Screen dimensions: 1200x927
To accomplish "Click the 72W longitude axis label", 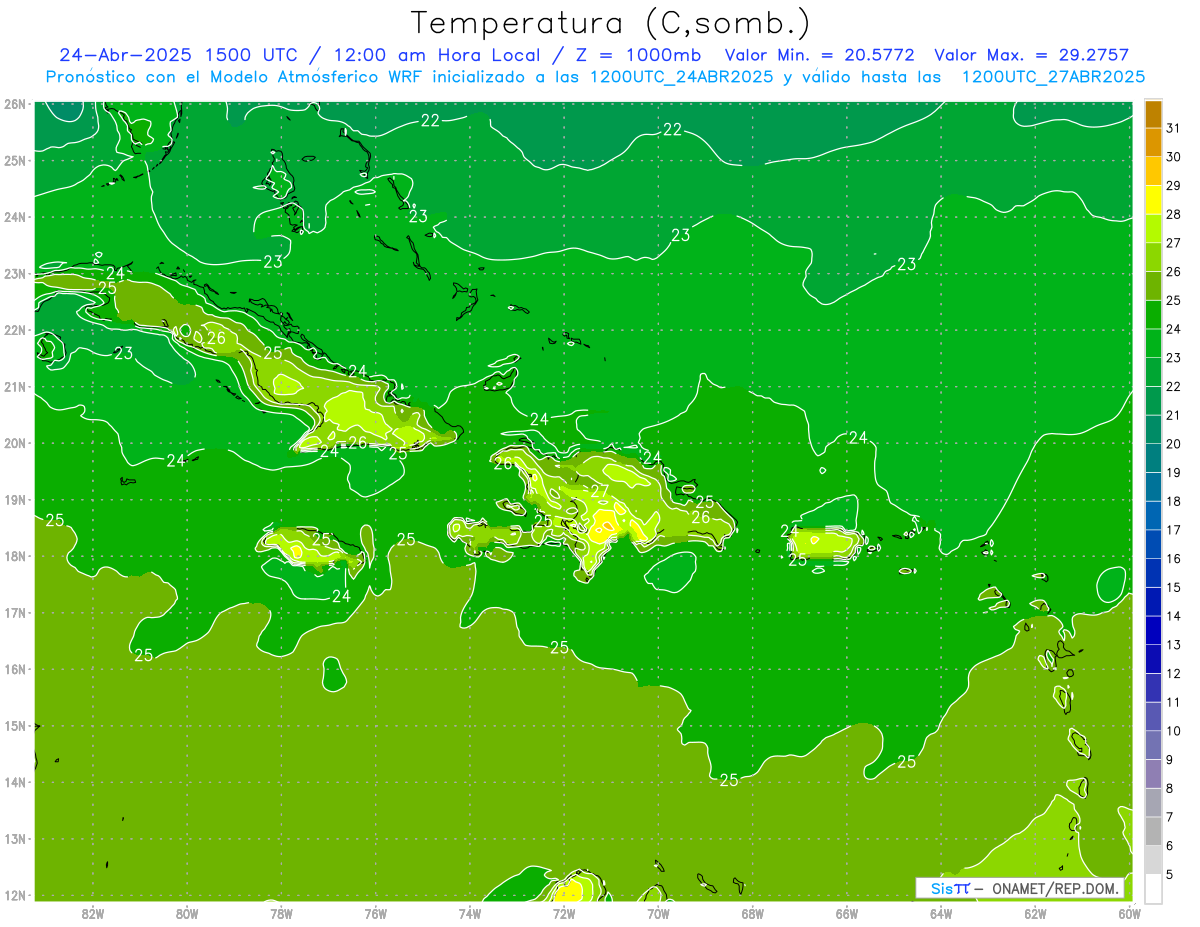I will pyautogui.click(x=564, y=913).
